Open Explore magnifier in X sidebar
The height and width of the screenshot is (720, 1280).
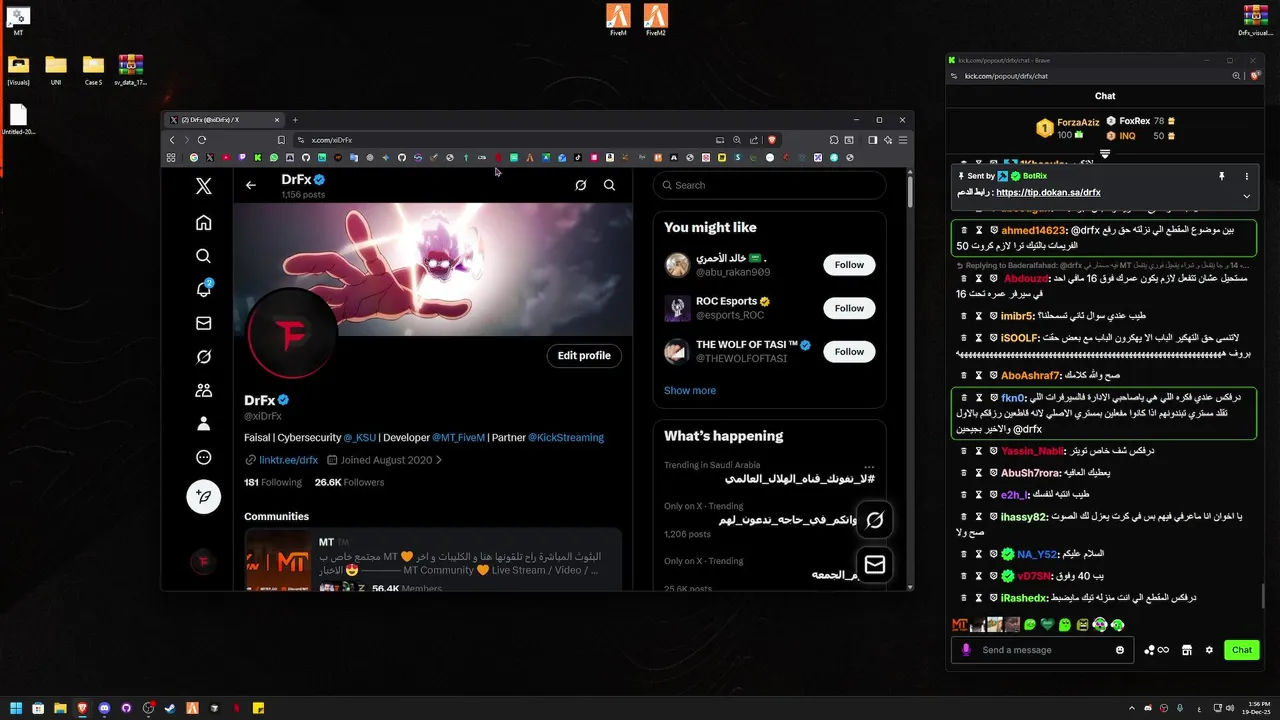click(x=204, y=256)
